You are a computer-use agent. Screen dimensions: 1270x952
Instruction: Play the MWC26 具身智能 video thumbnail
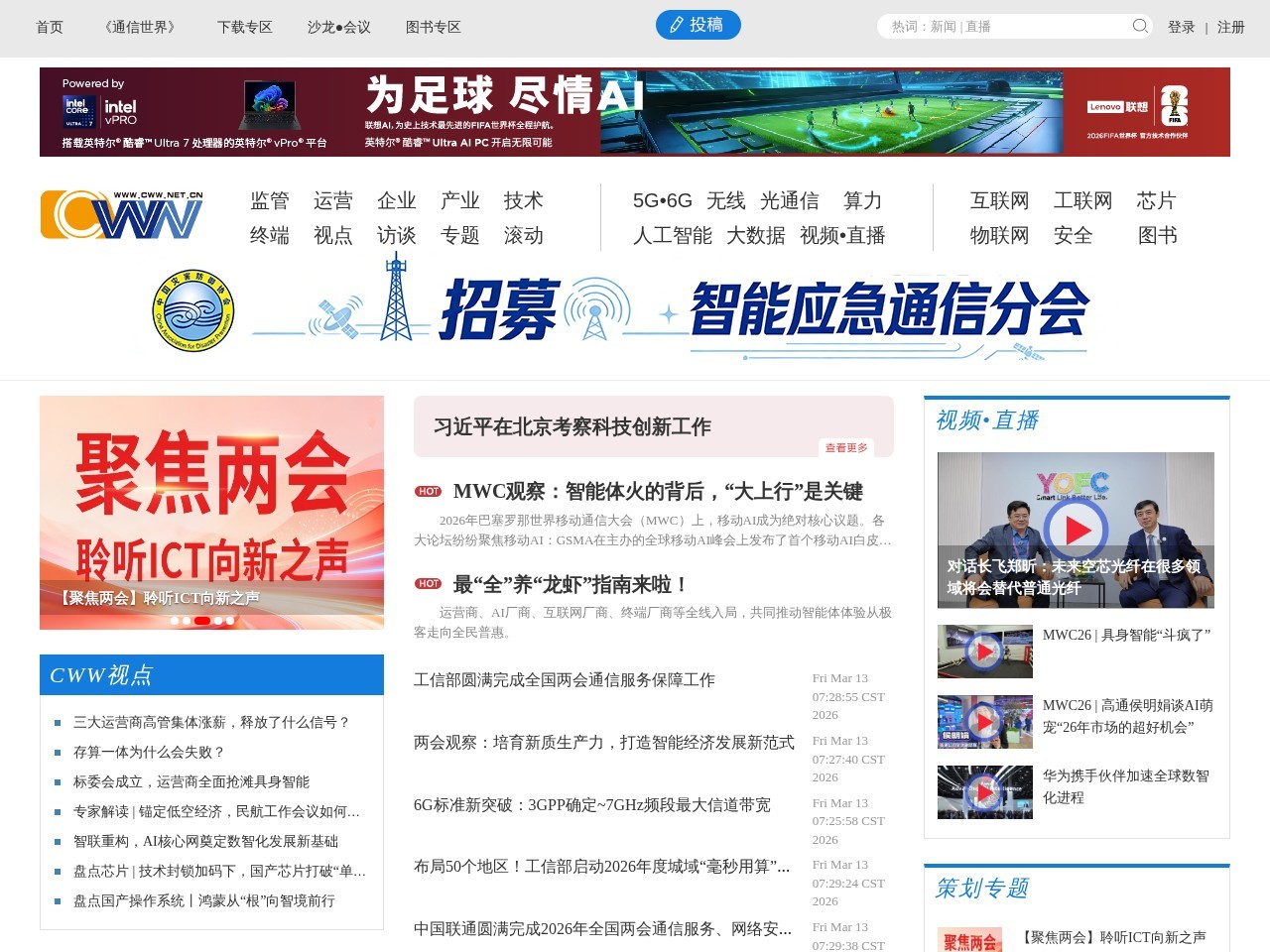point(984,651)
